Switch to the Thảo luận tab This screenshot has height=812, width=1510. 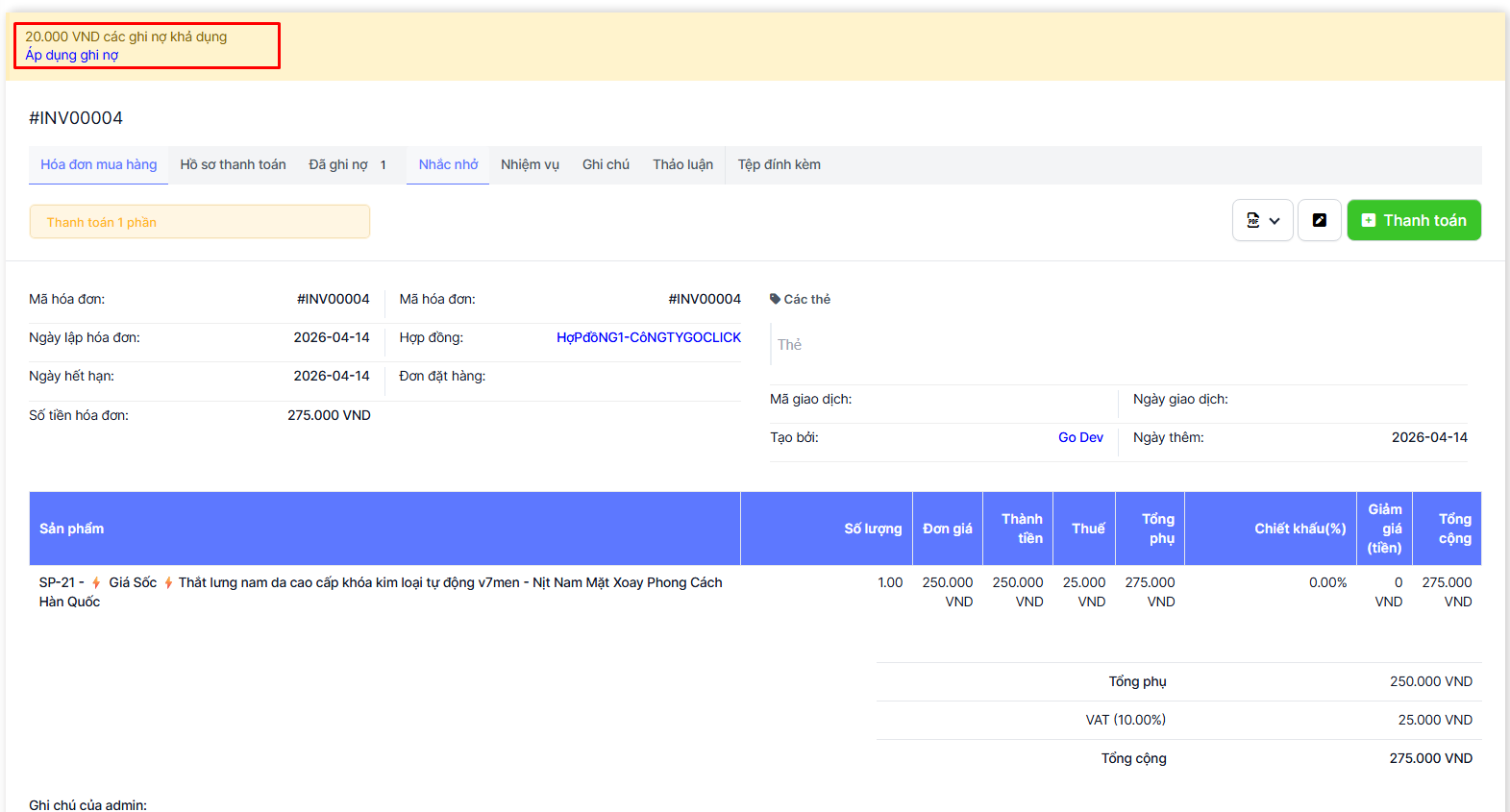point(682,164)
